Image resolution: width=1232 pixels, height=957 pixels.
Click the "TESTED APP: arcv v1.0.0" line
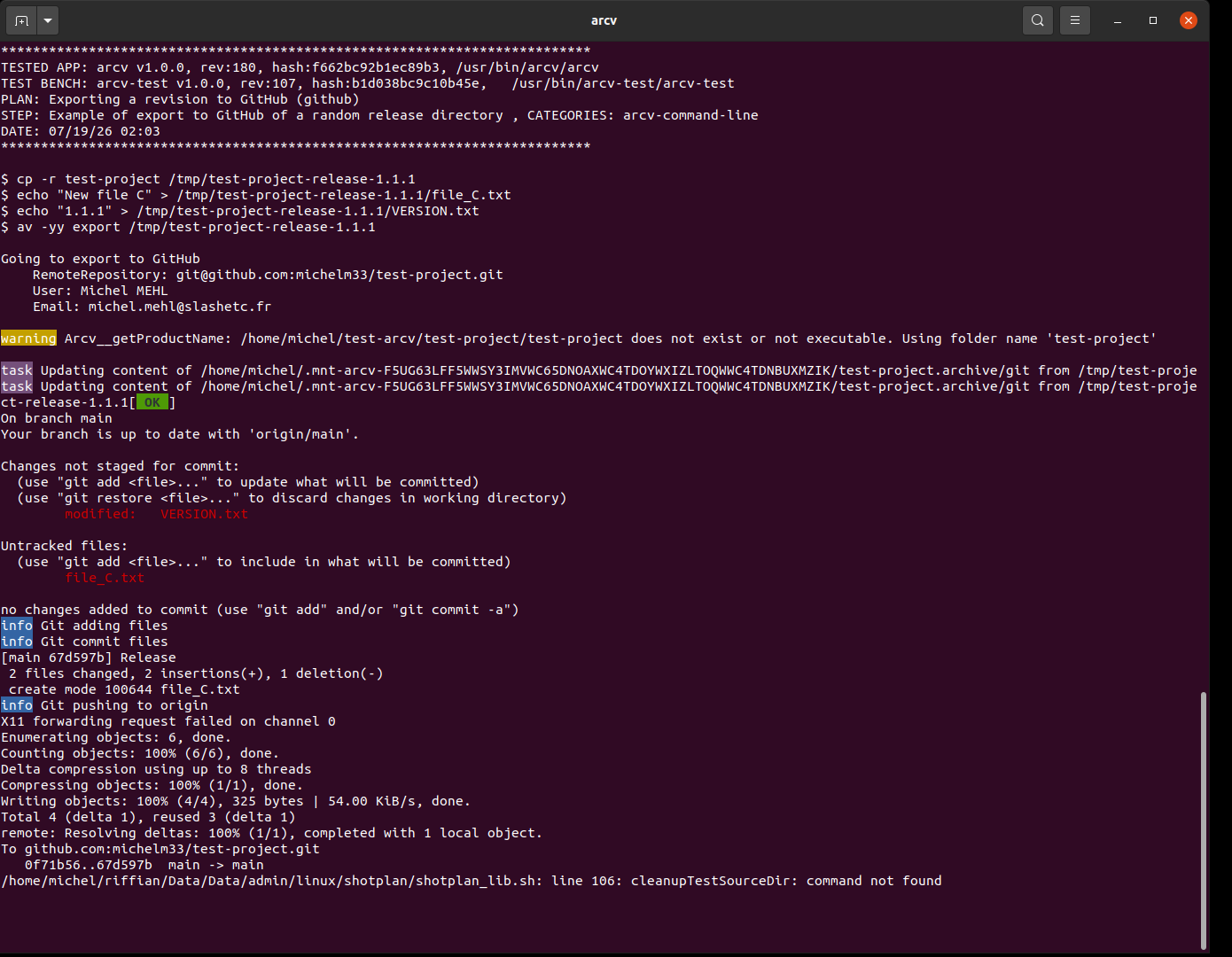coord(300,67)
